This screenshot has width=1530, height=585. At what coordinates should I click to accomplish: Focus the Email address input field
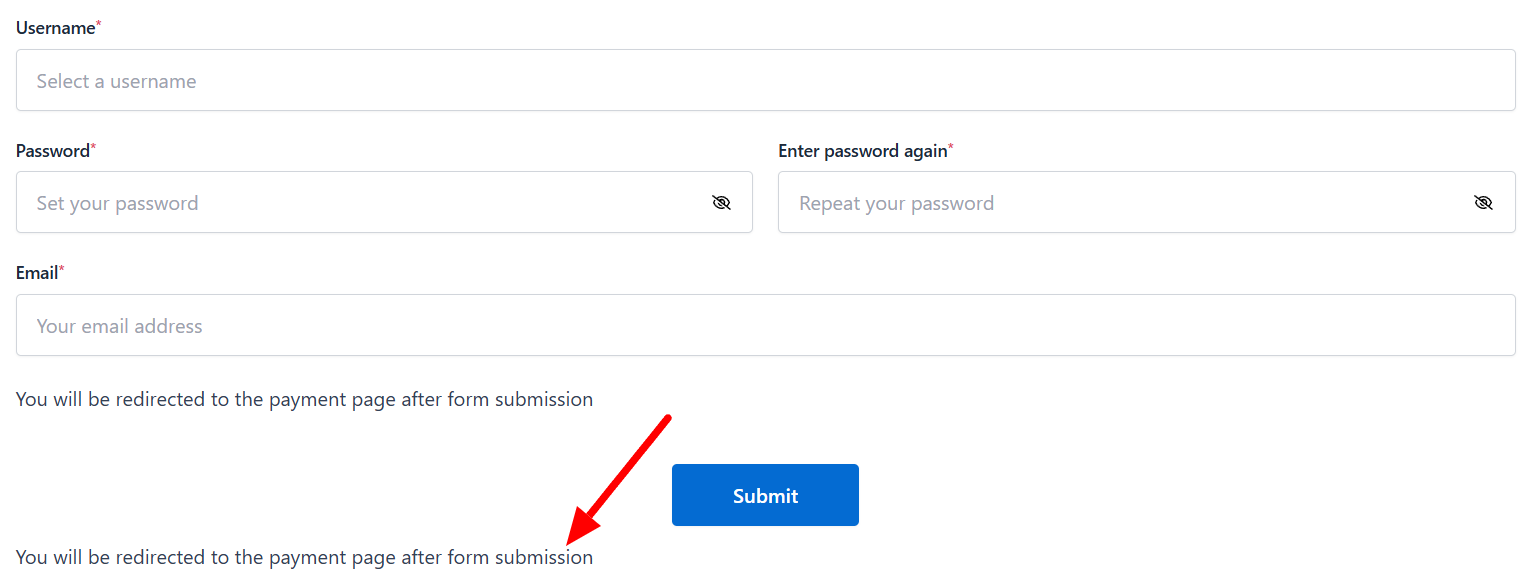click(x=765, y=325)
